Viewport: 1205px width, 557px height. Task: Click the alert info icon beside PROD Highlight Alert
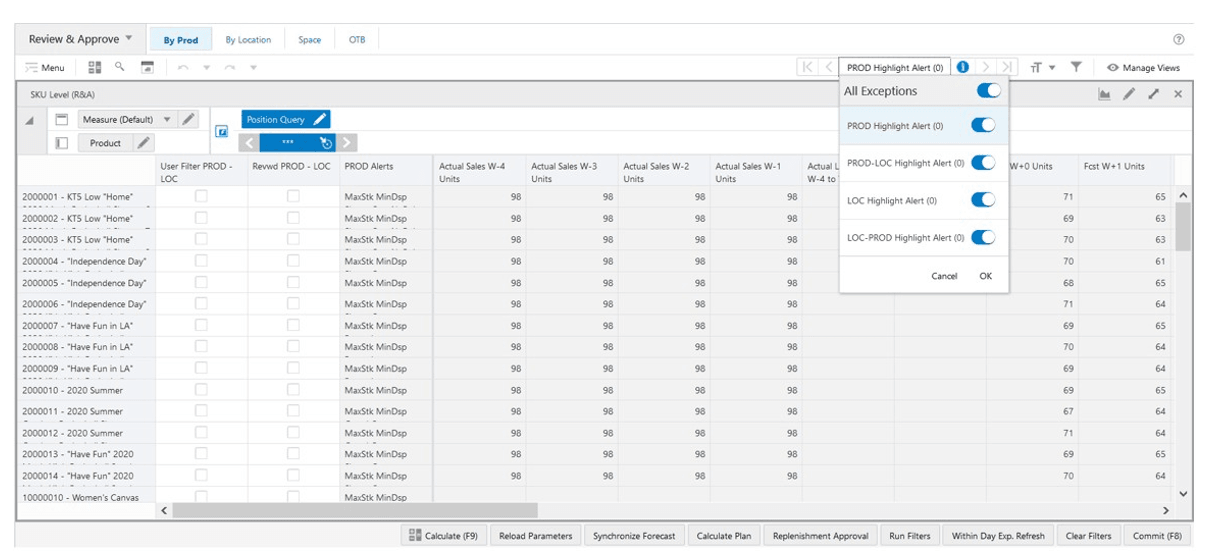point(962,67)
